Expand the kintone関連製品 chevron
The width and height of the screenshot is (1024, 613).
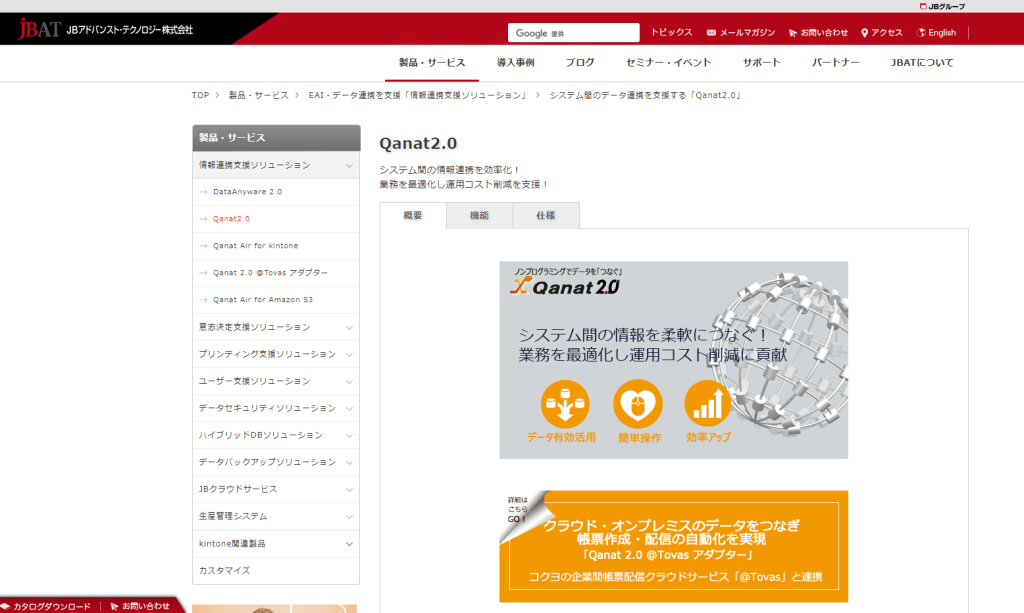click(x=349, y=544)
